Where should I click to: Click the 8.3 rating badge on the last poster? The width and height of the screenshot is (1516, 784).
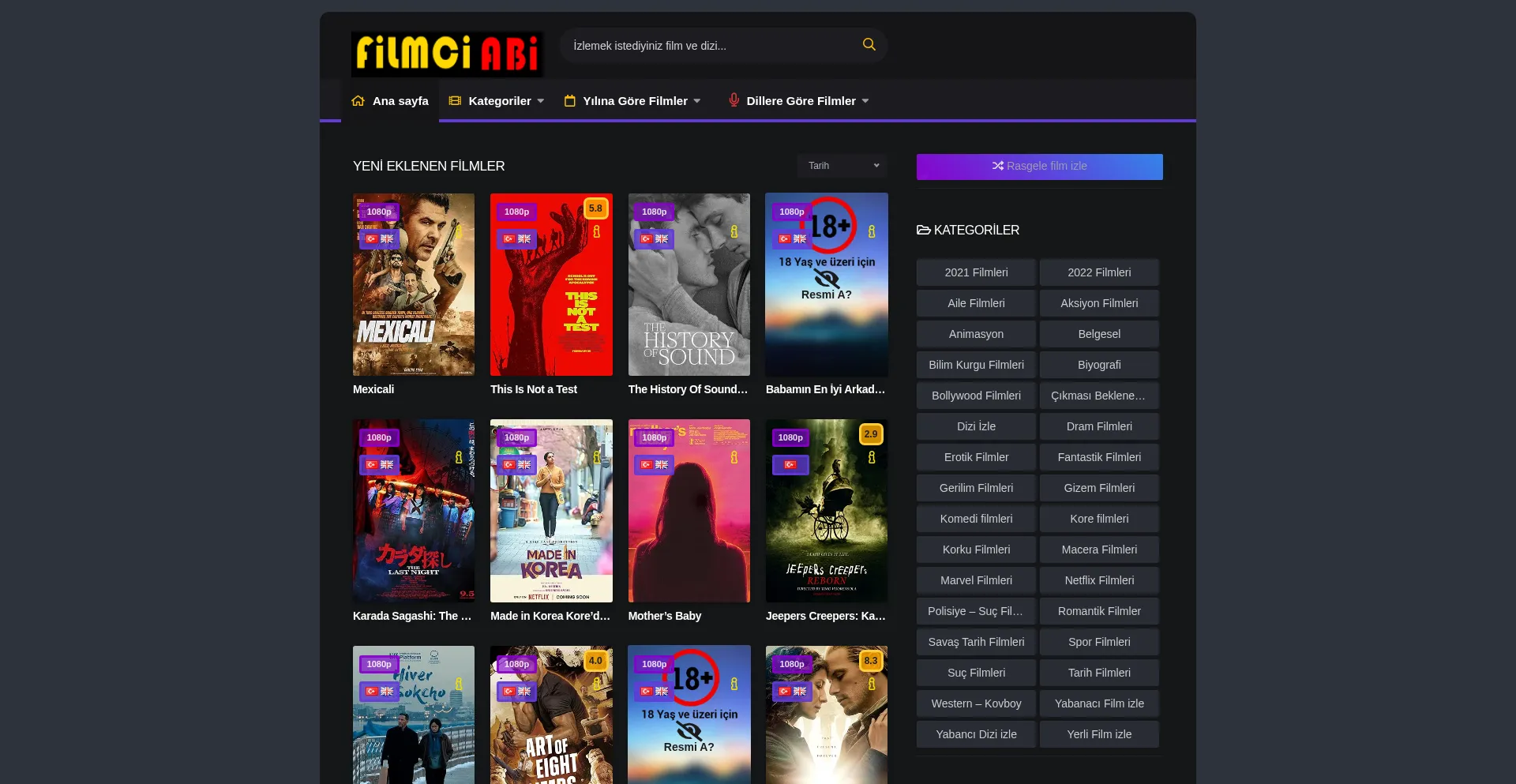coord(870,661)
